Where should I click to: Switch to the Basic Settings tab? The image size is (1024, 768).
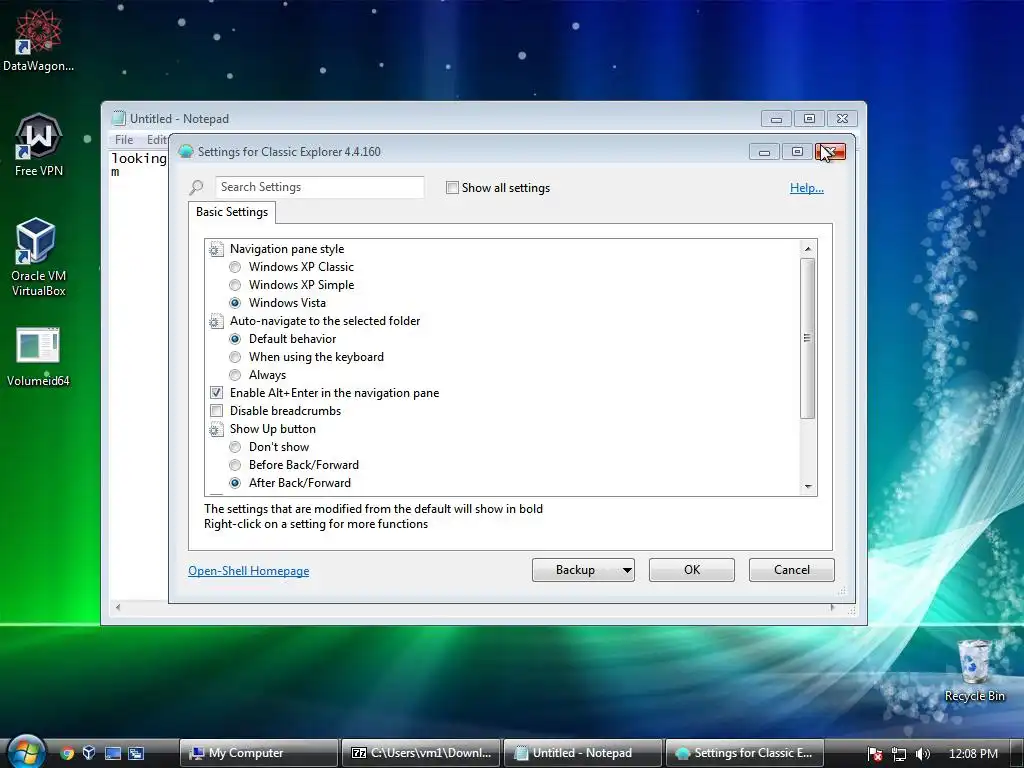[232, 212]
